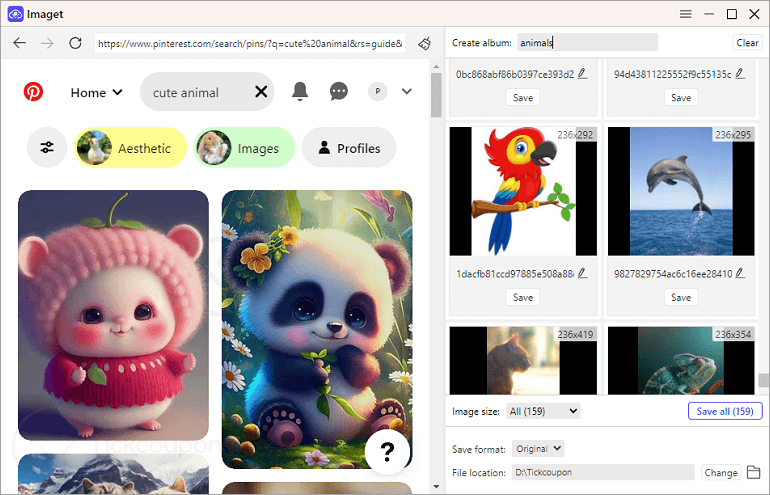770x495 pixels.
Task: Open the mountain cats pin at bottom
Action: pyautogui.click(x=113, y=474)
